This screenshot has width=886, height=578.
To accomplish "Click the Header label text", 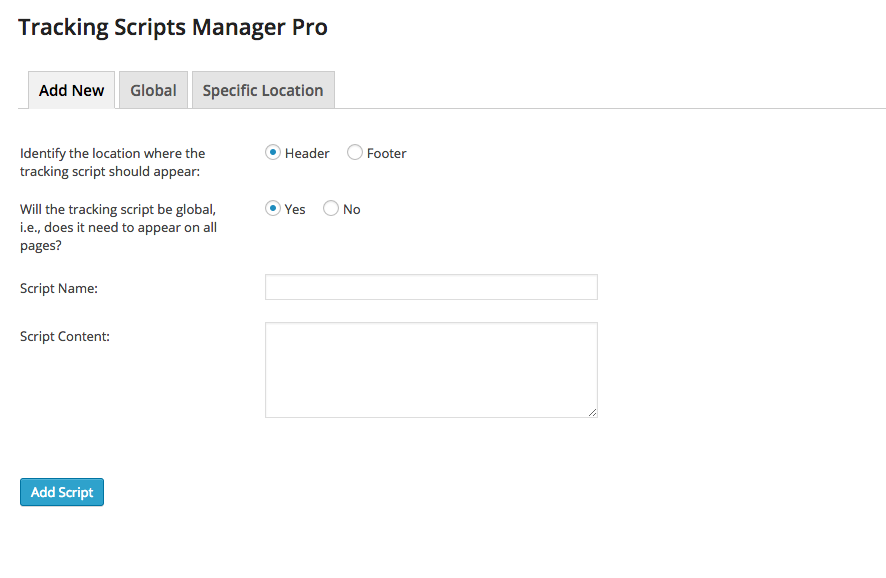I will pyautogui.click(x=307, y=154).
